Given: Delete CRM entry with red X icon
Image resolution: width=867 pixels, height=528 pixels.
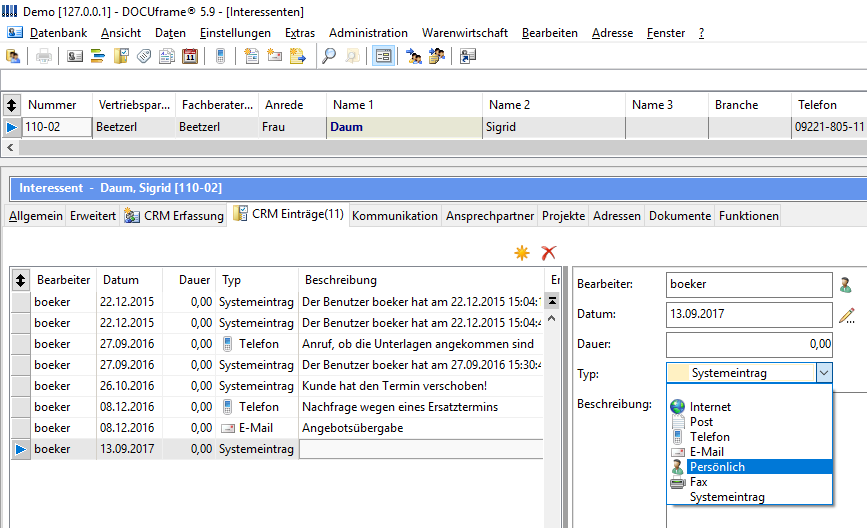Looking at the screenshot, I should (549, 253).
